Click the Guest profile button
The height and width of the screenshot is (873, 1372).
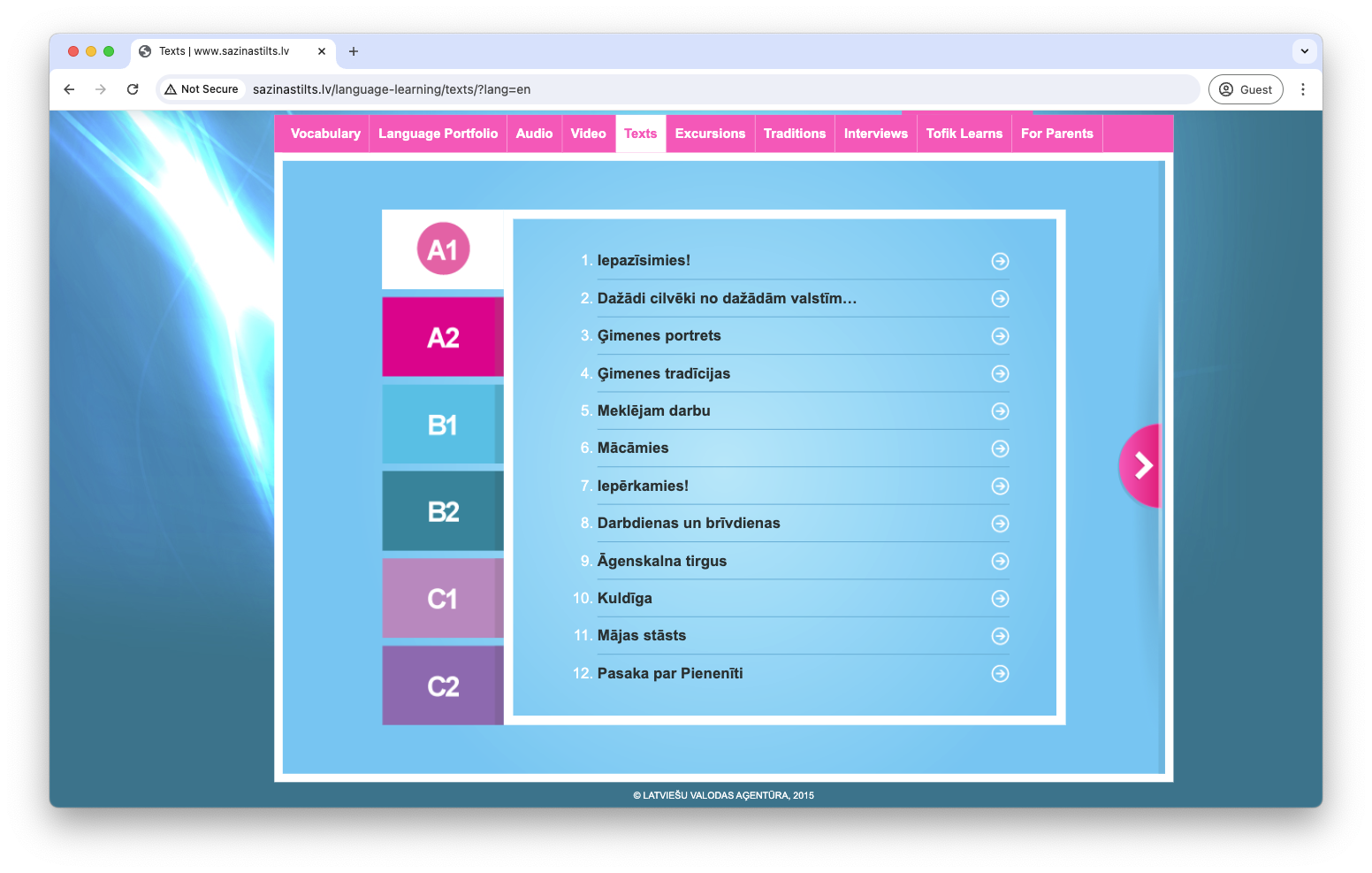click(1245, 89)
